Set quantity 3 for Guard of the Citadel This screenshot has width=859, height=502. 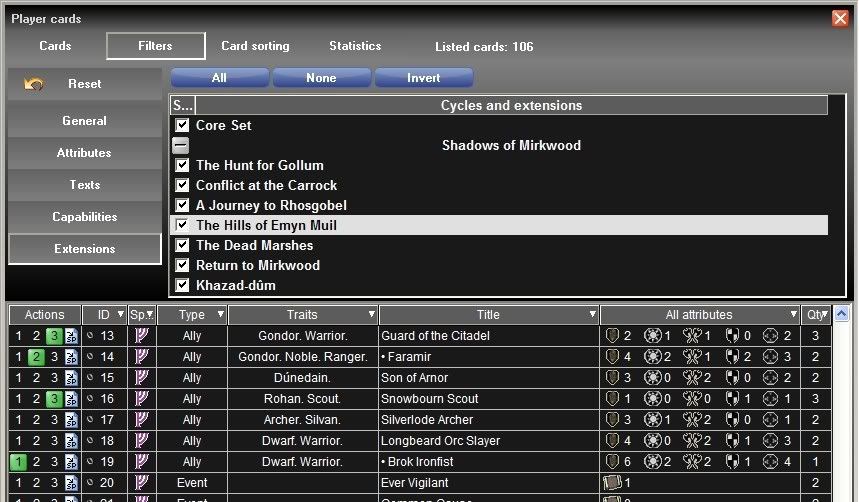(54, 336)
